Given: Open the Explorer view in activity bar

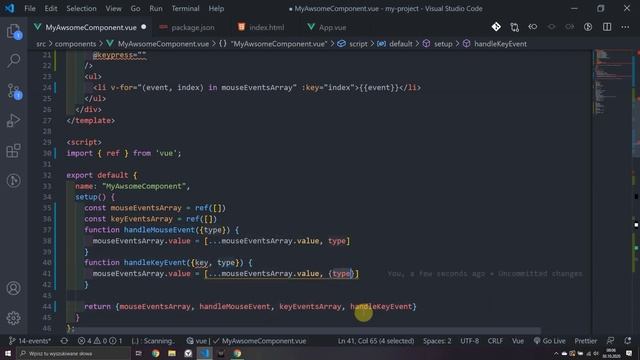Looking at the screenshot, I should pos(13,31).
